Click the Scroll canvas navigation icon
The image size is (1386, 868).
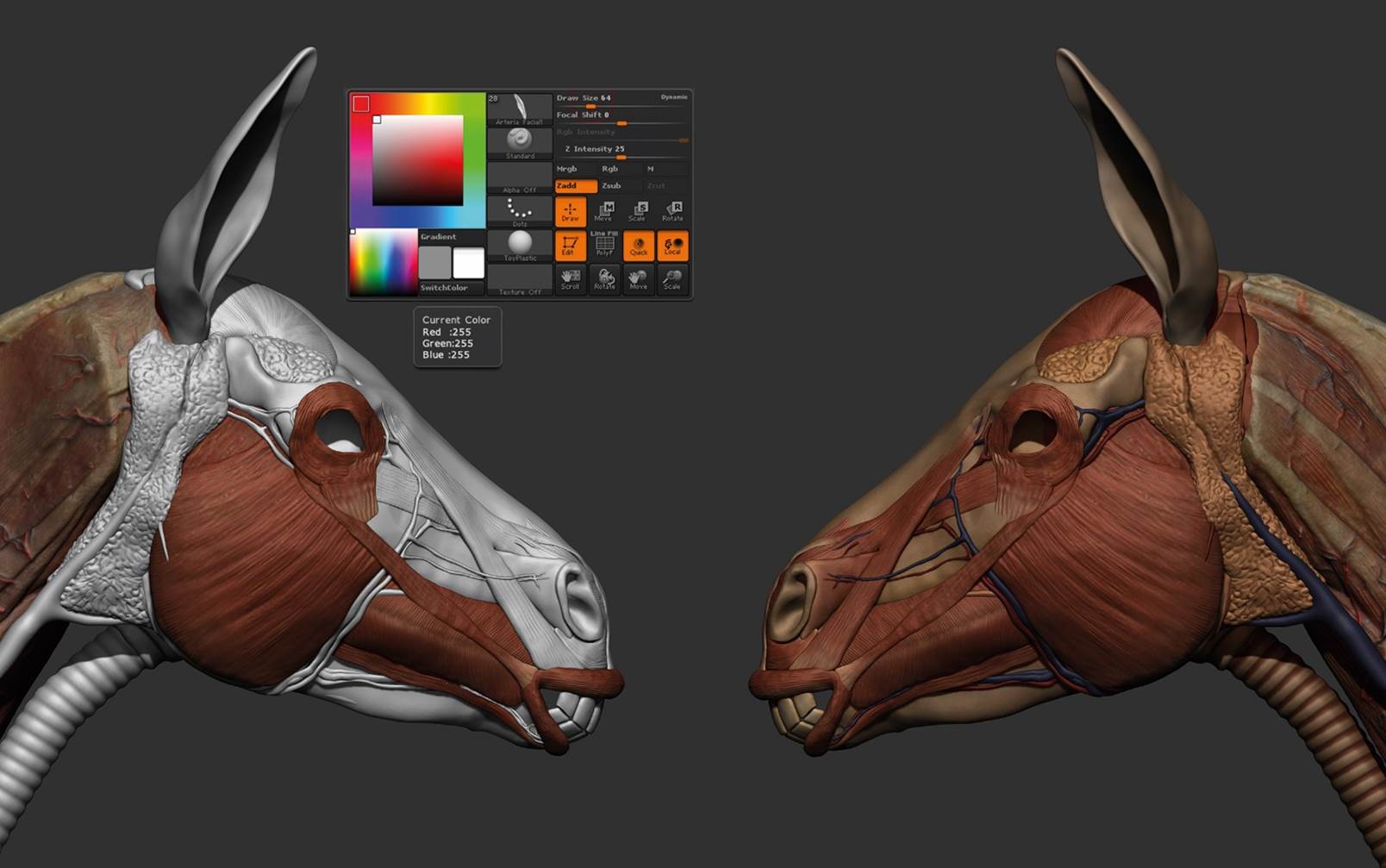pyautogui.click(x=570, y=278)
